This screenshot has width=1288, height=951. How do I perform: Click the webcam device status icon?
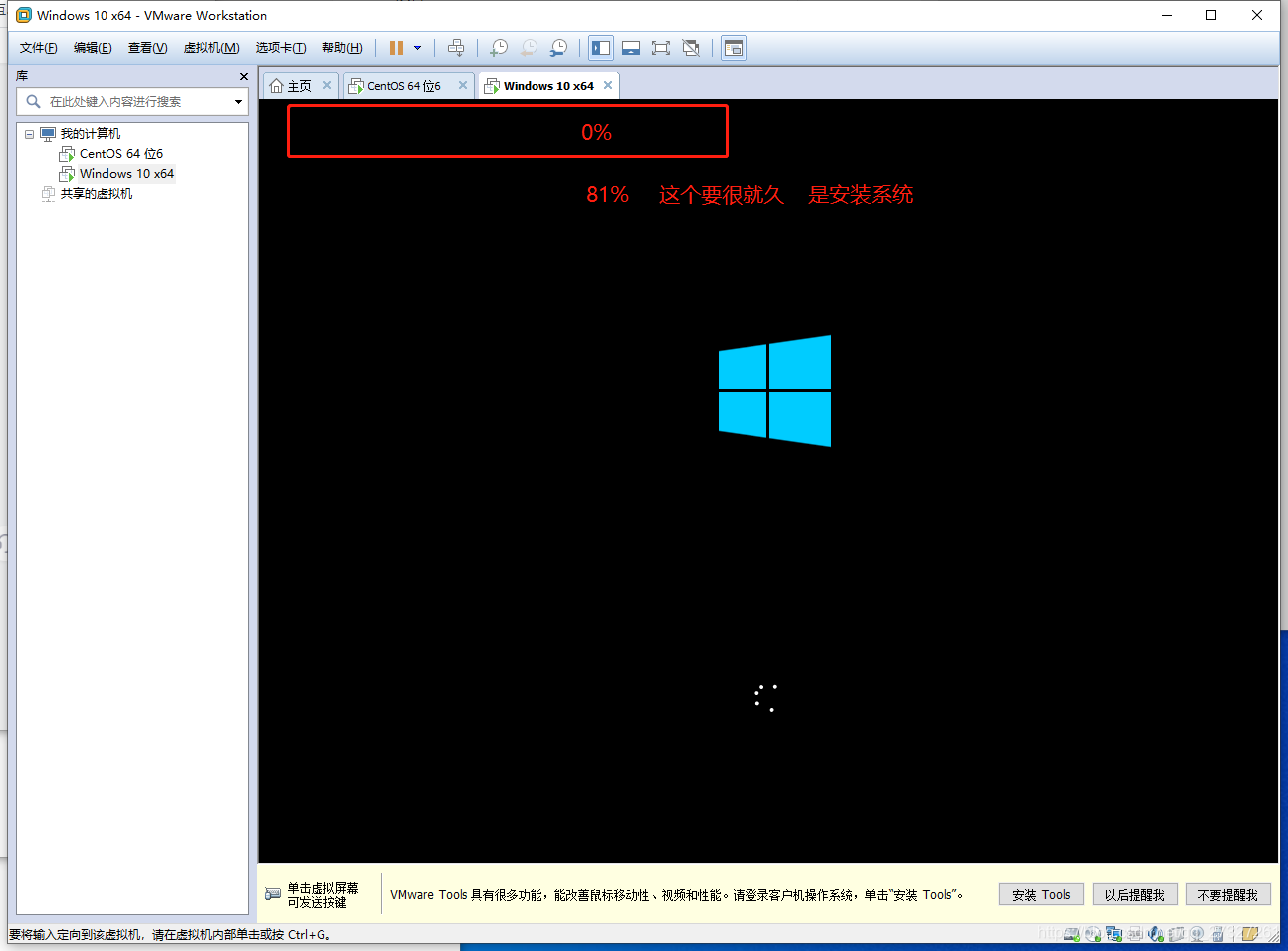pos(1197,934)
